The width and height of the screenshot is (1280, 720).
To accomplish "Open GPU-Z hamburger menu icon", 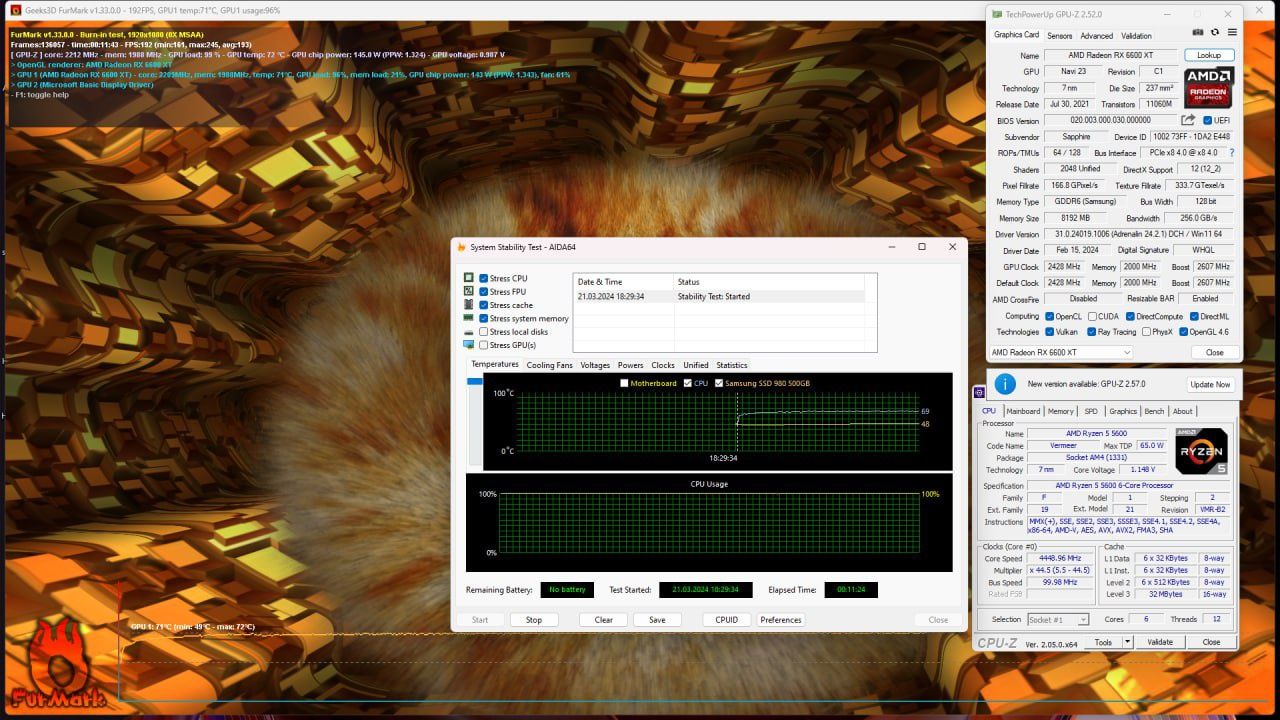I will [1231, 33].
